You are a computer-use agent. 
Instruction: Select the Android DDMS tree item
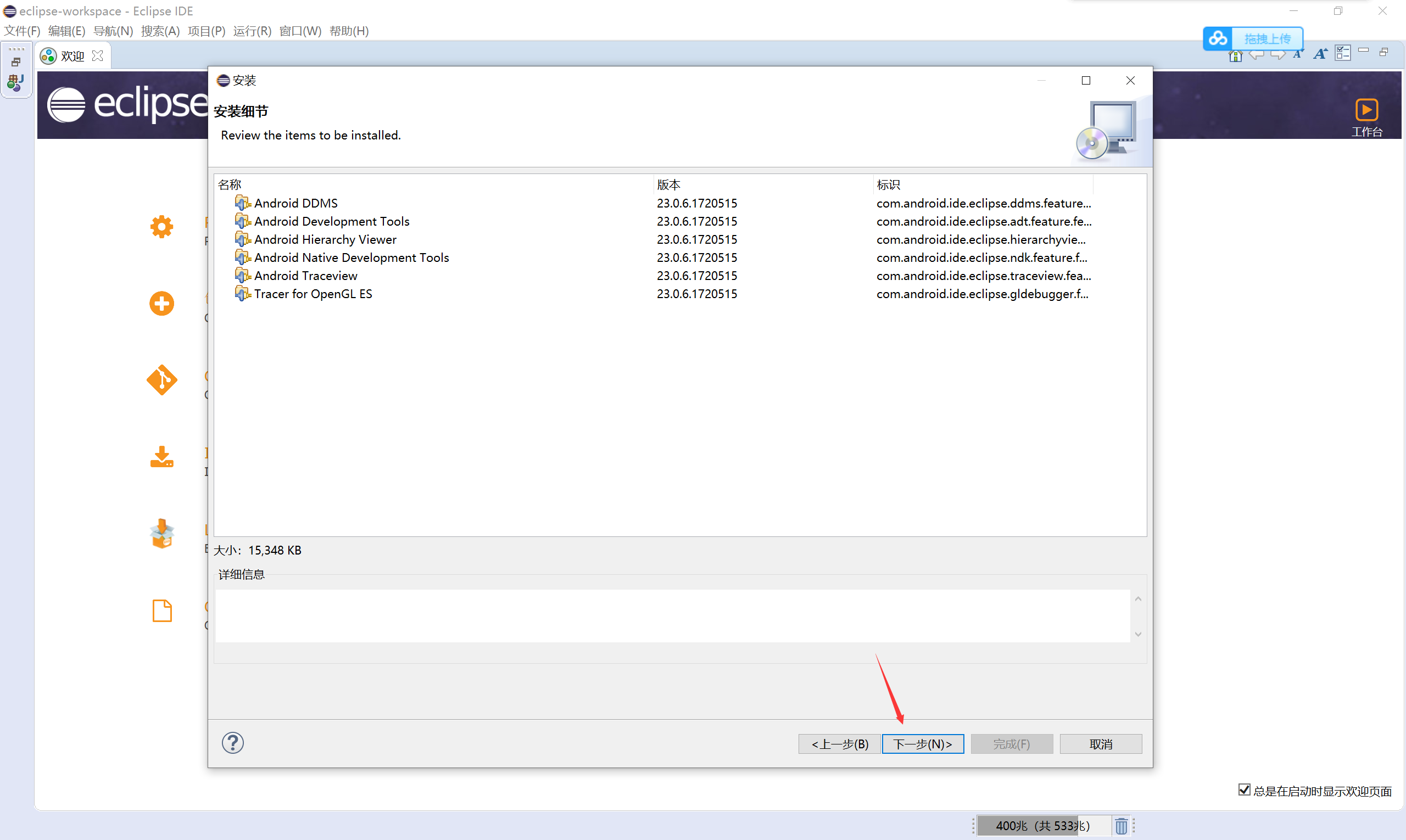pyautogui.click(x=295, y=203)
